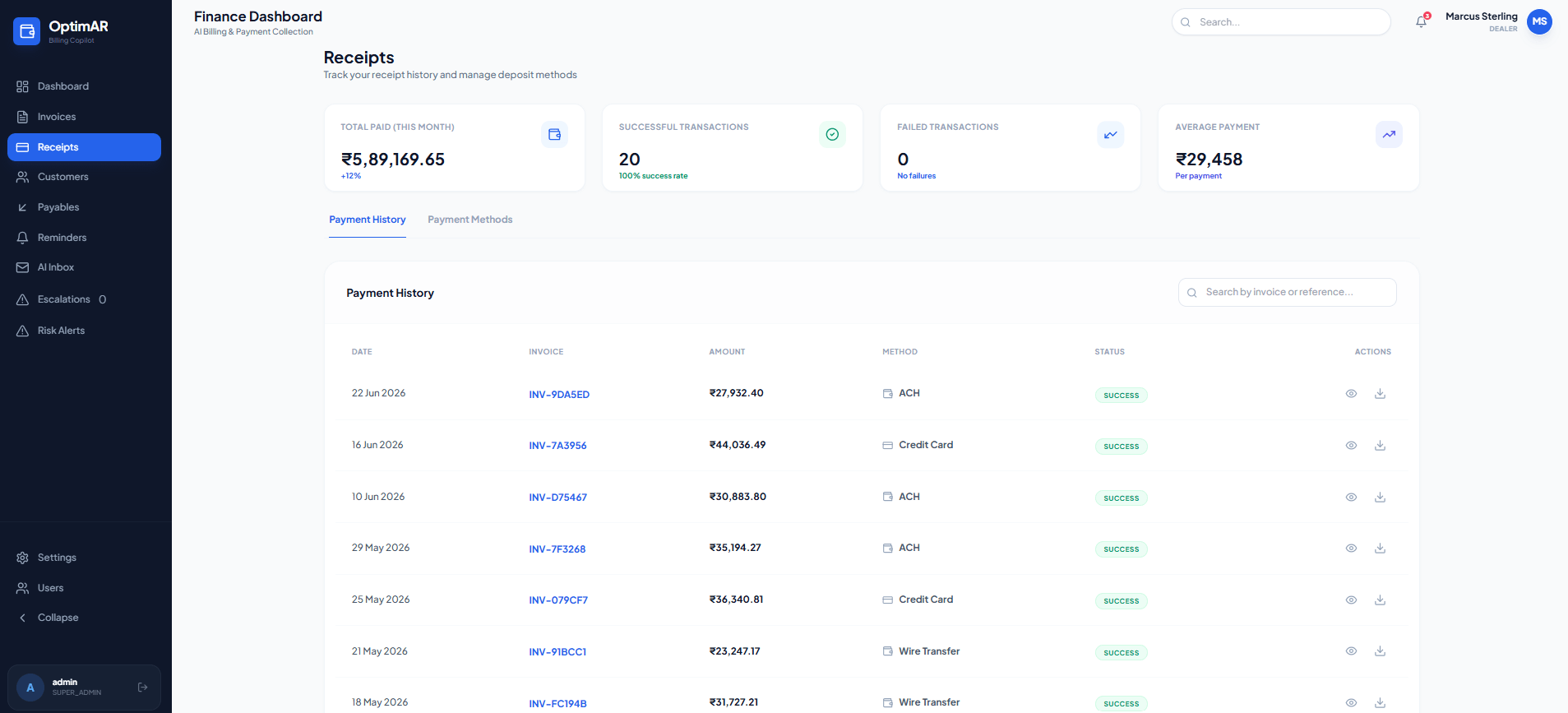Open Customers in the sidebar
Screen dimensions: 1568x713
coord(84,177)
